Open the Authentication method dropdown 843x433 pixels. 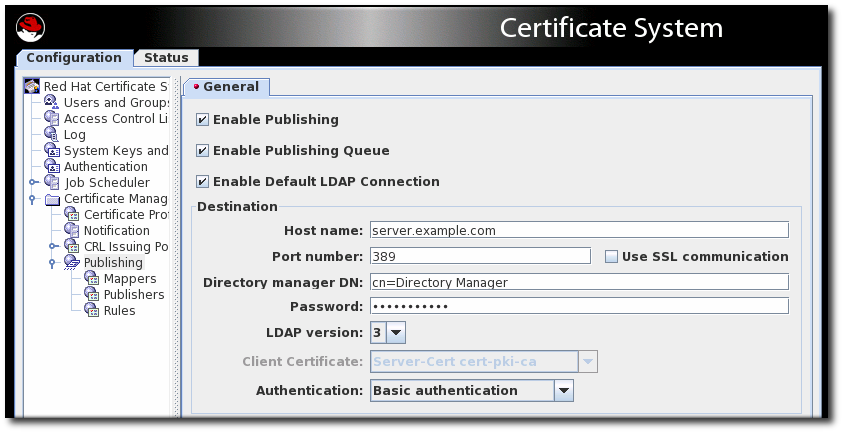tap(563, 391)
